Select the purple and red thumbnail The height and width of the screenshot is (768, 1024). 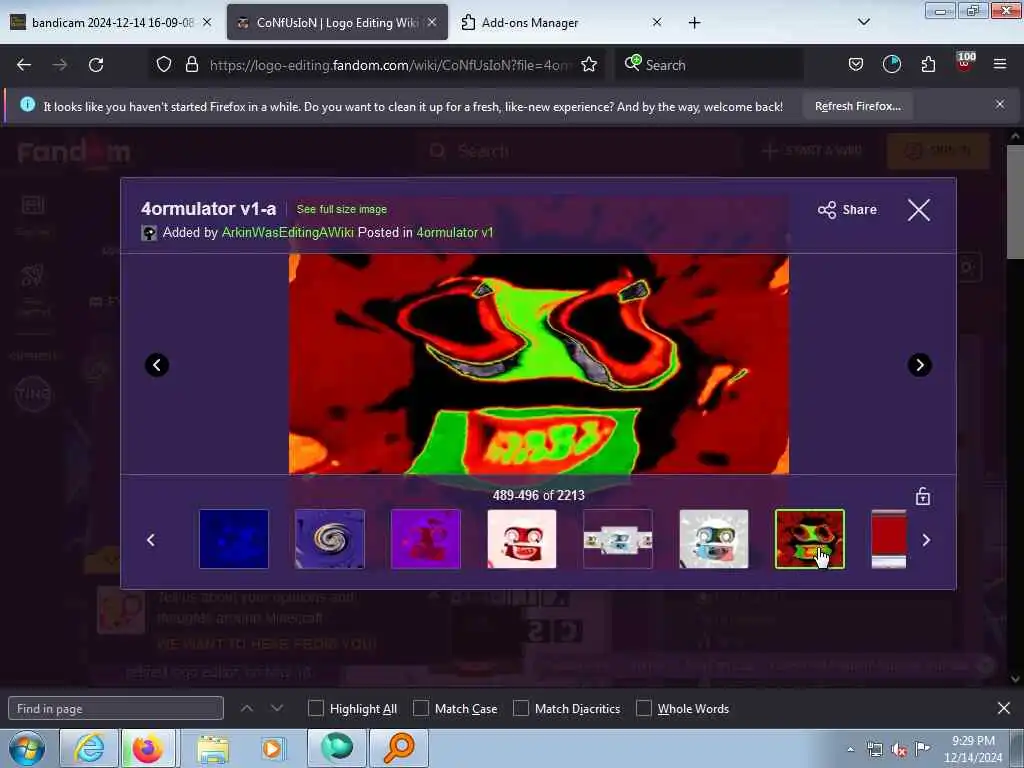426,539
